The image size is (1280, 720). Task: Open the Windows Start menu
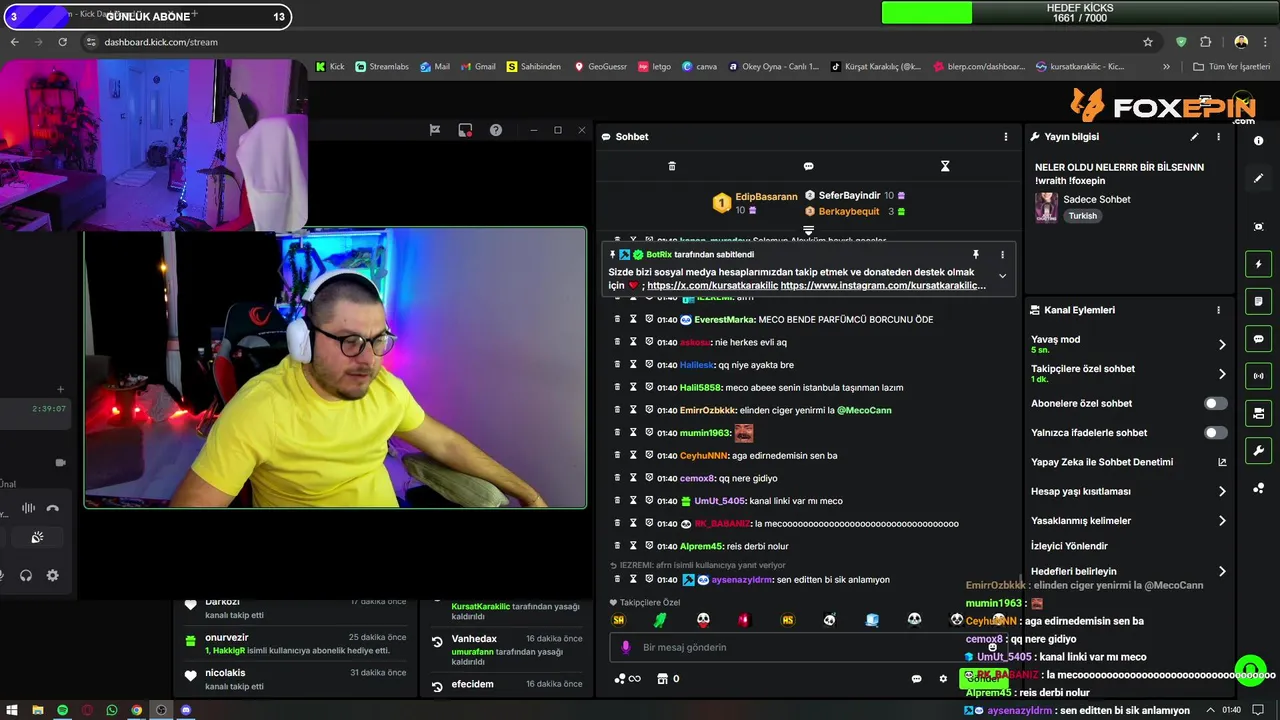[12, 710]
